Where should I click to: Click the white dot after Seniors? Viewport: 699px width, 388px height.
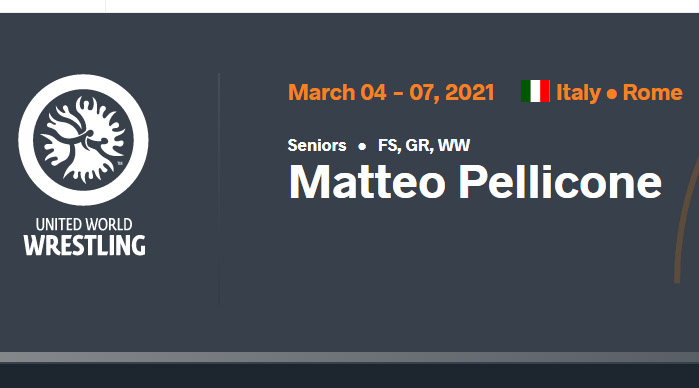[x=362, y=146]
